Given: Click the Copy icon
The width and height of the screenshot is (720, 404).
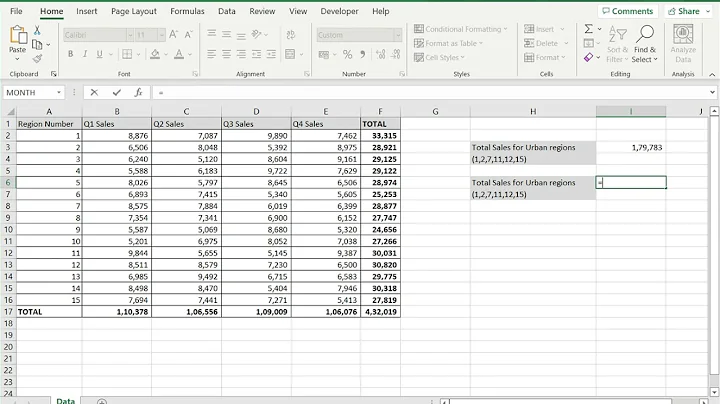Looking at the screenshot, I should coord(37,45).
